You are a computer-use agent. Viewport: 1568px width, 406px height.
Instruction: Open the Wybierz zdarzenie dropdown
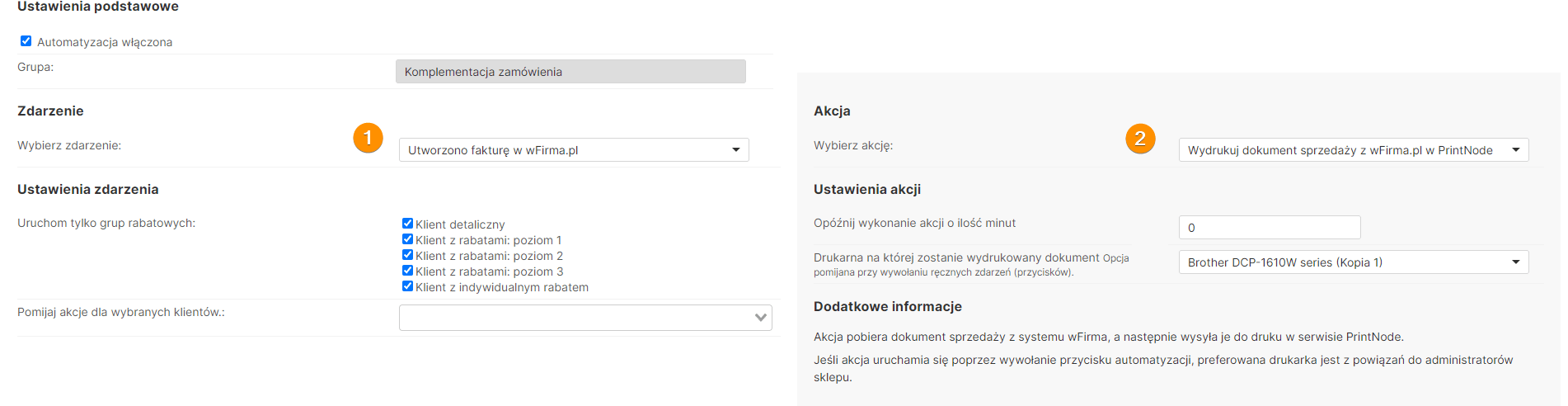pyautogui.click(x=574, y=150)
